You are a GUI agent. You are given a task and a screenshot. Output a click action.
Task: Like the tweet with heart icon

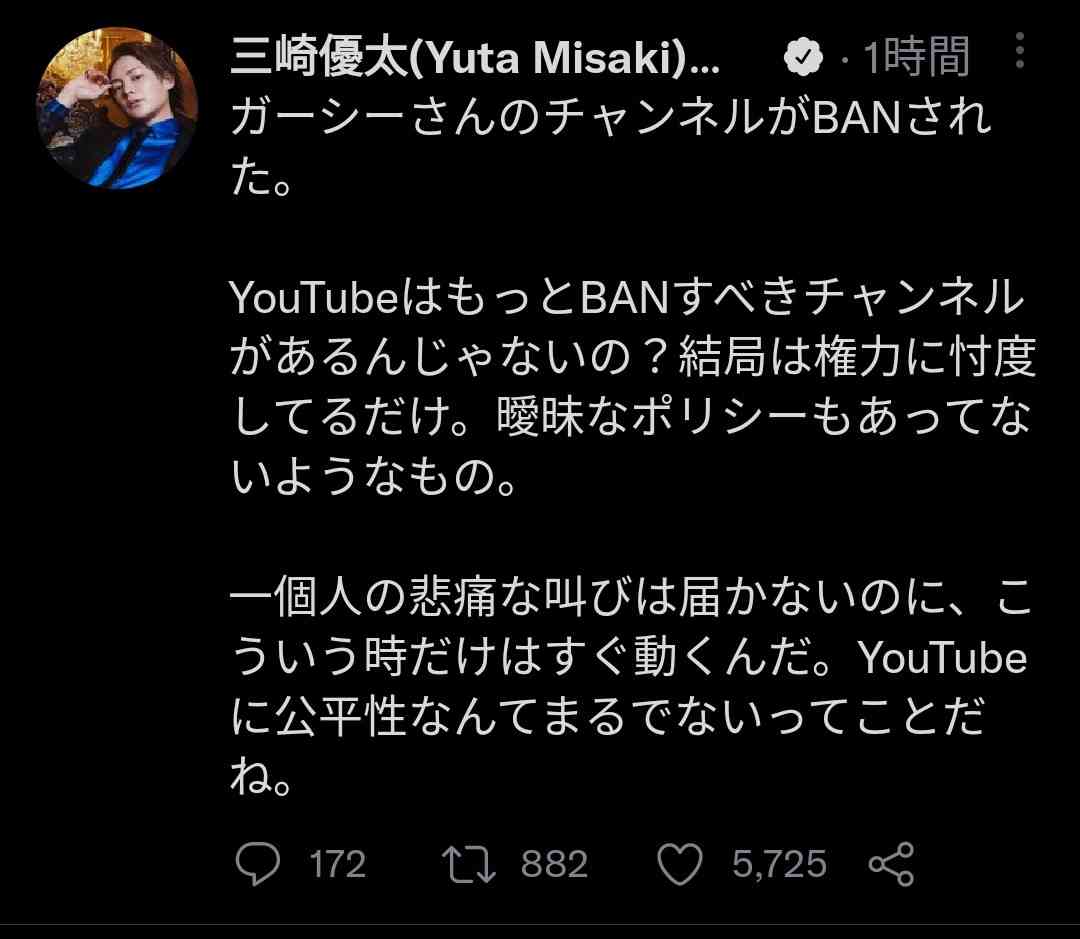coord(681,864)
